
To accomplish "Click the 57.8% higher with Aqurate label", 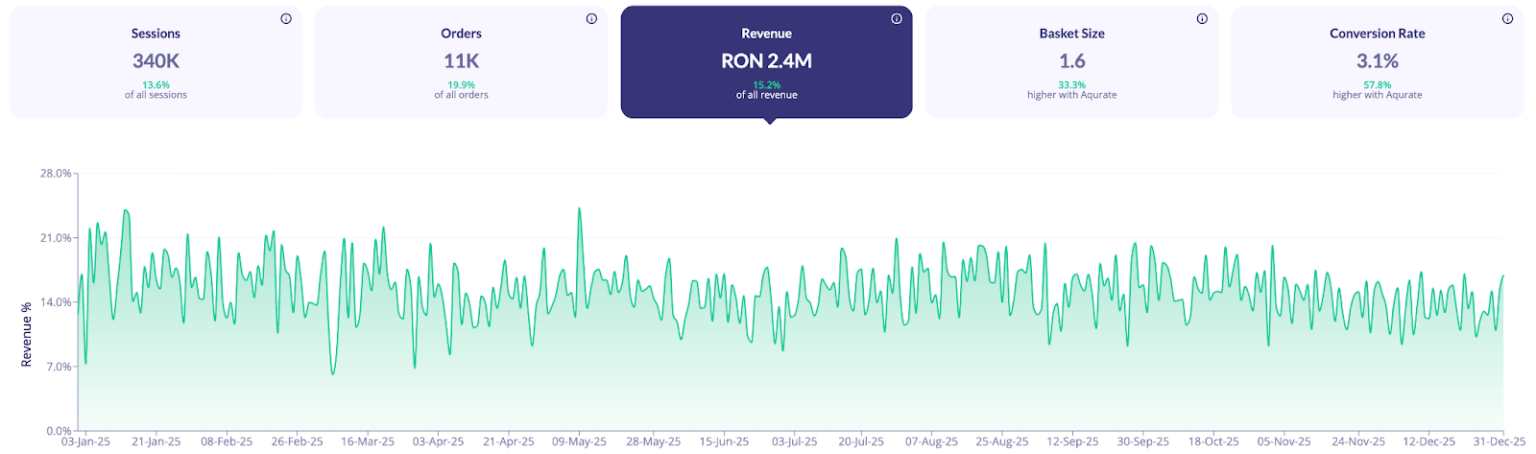I will (1377, 90).
